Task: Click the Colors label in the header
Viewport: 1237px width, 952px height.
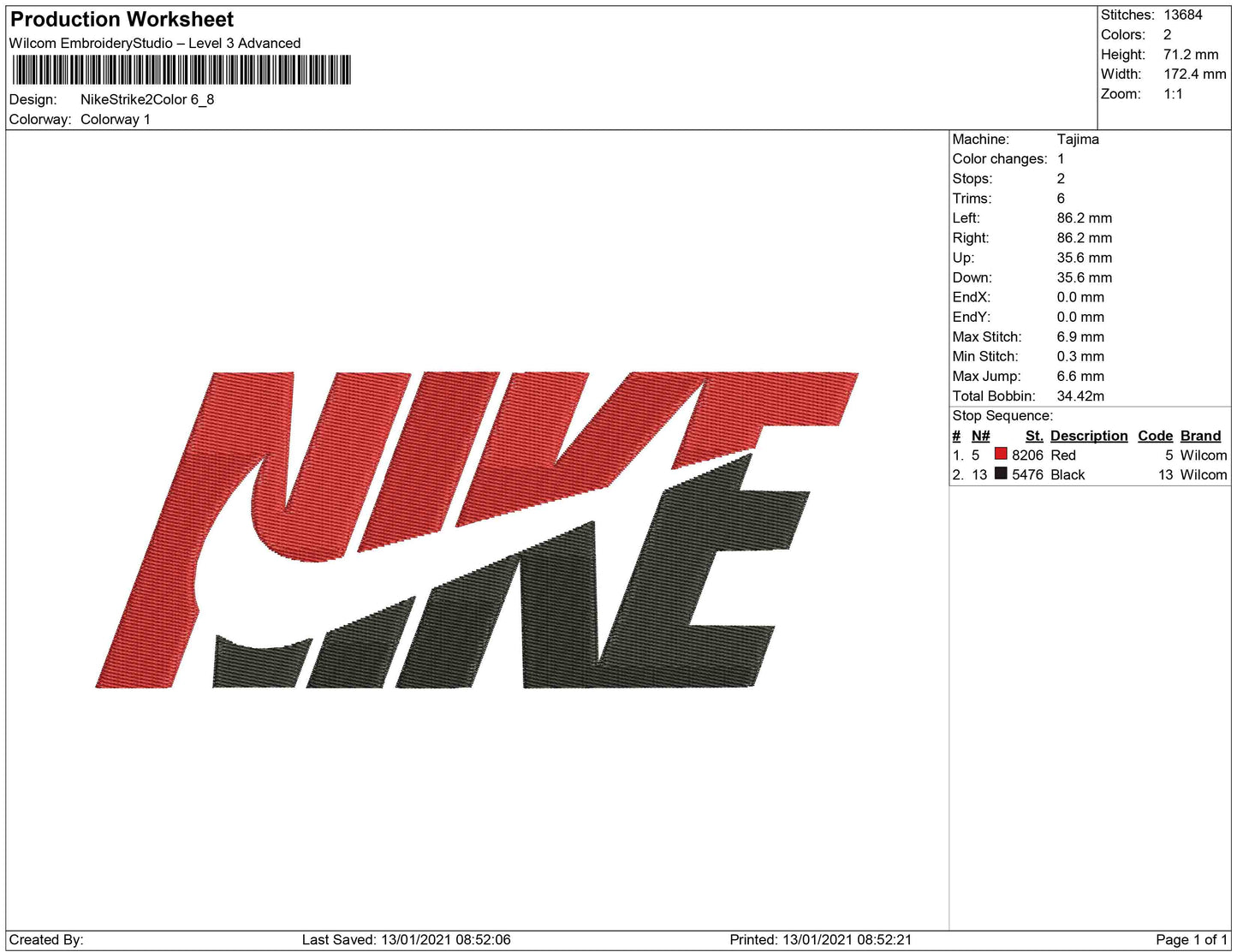Action: [x=1123, y=34]
